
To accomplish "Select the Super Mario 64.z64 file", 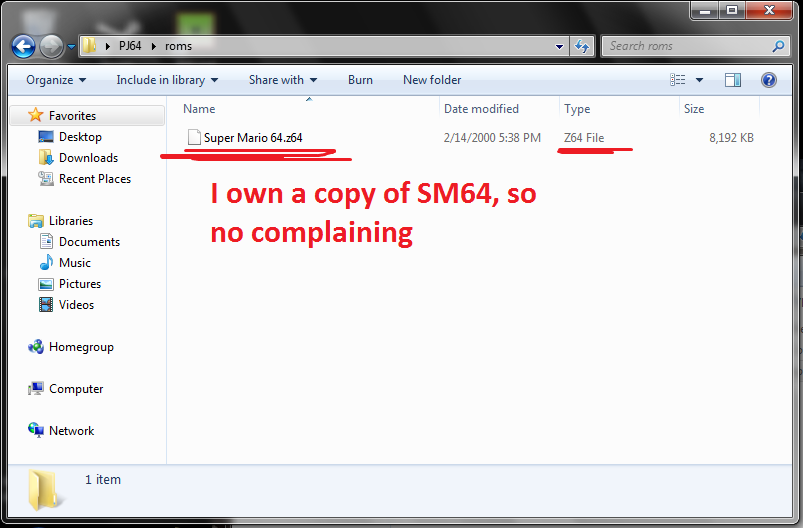I will click(x=253, y=138).
